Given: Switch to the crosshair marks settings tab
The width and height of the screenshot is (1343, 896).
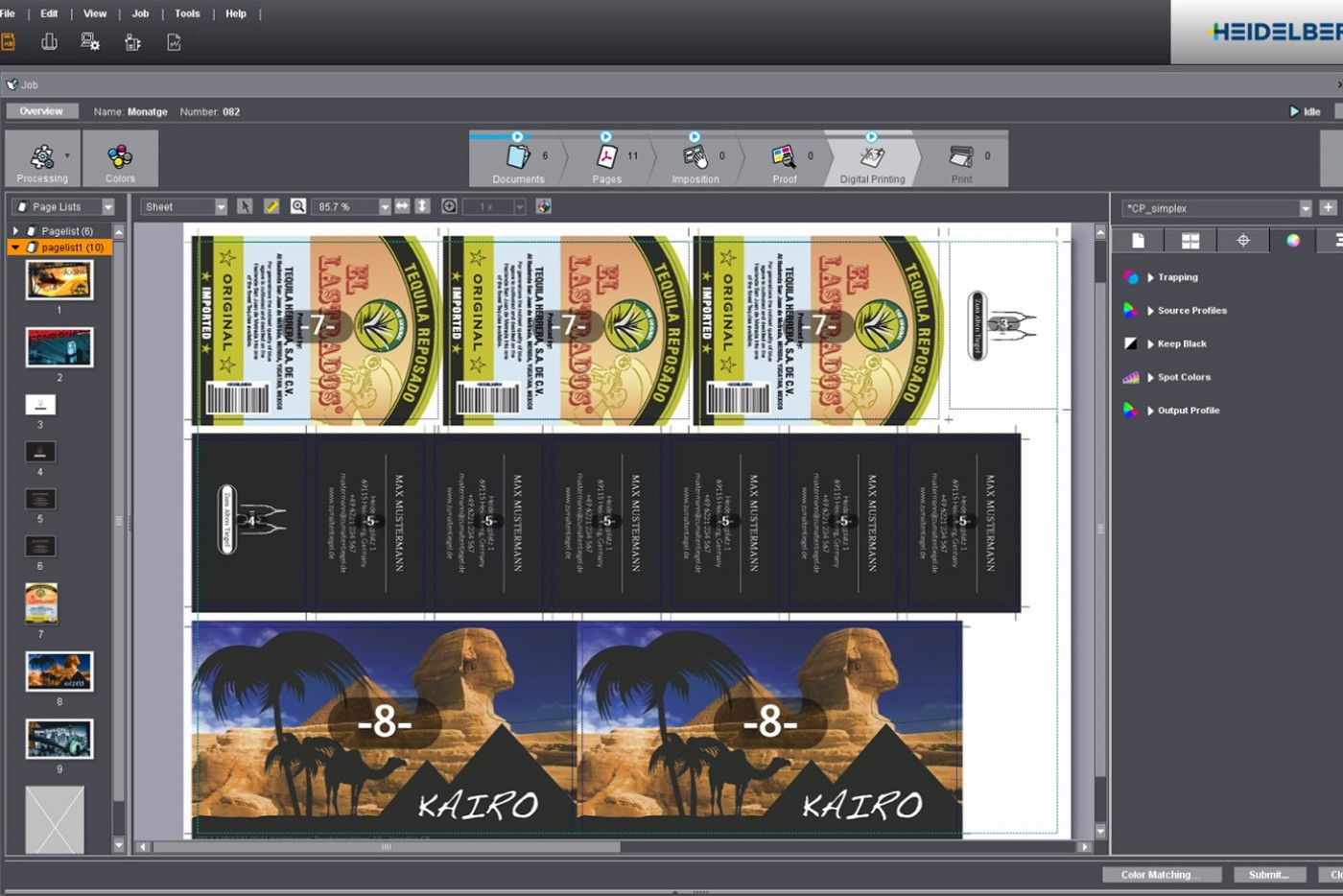Looking at the screenshot, I should point(1242,241).
